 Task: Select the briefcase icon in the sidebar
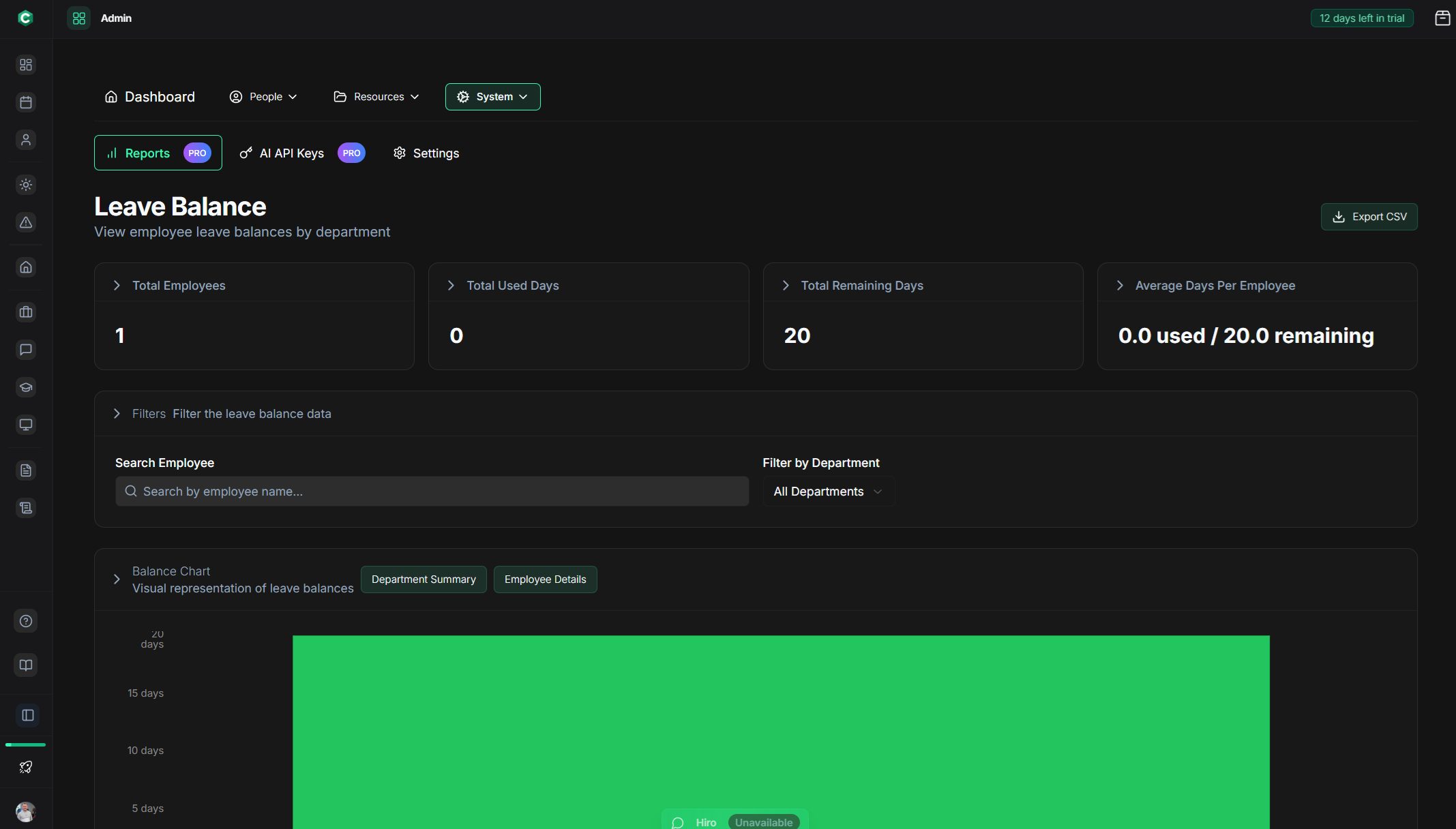tap(26, 312)
